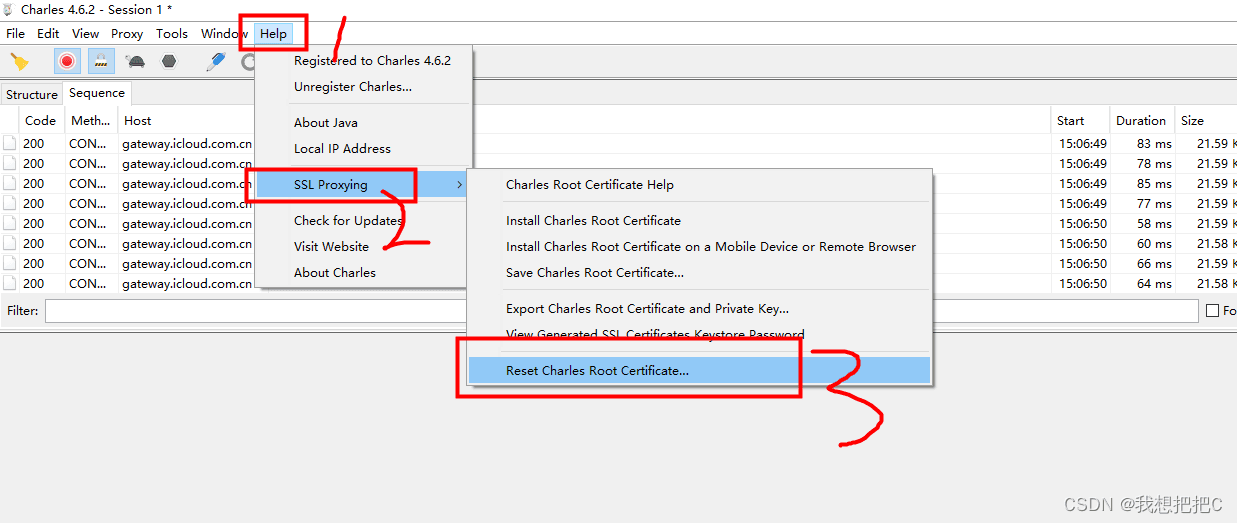This screenshot has height=523, width=1237.
Task: Open Charles Root Certificate Help
Action: point(590,184)
